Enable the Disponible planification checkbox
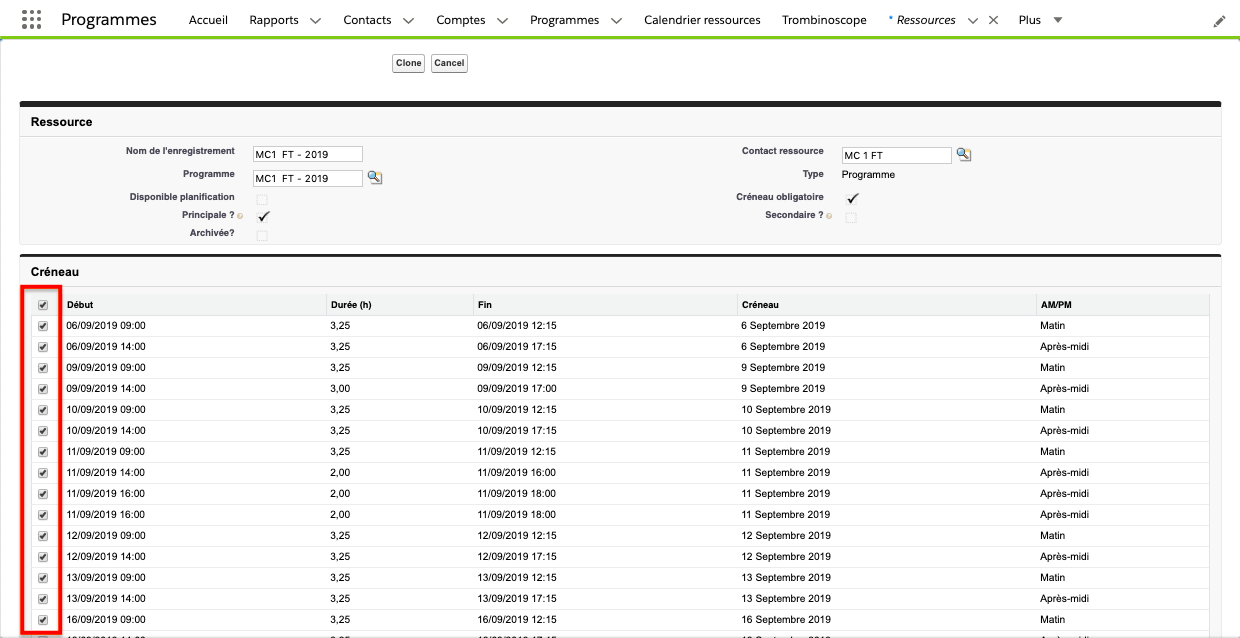This screenshot has height=638, width=1240. point(262,199)
